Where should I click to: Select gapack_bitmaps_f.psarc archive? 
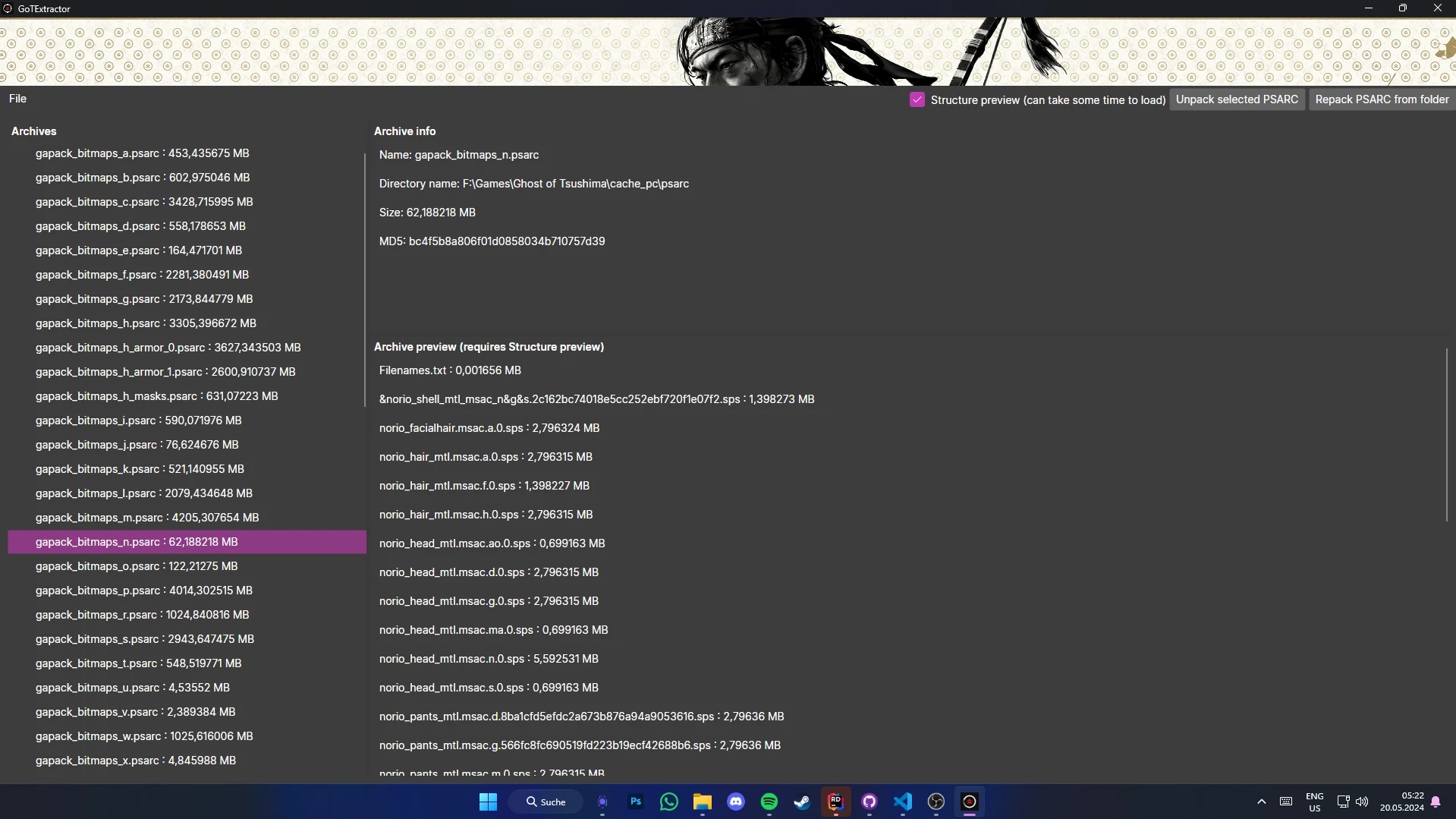pos(187,275)
